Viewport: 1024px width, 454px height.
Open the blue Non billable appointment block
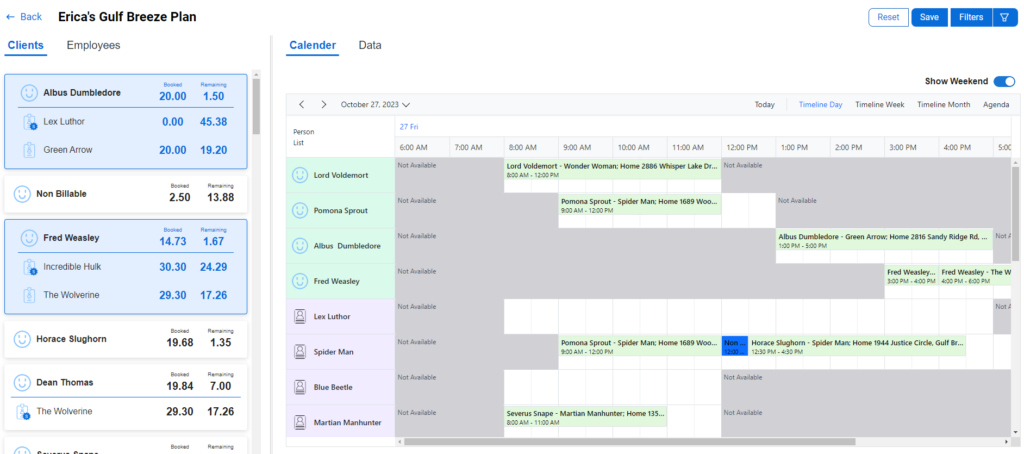click(735, 346)
